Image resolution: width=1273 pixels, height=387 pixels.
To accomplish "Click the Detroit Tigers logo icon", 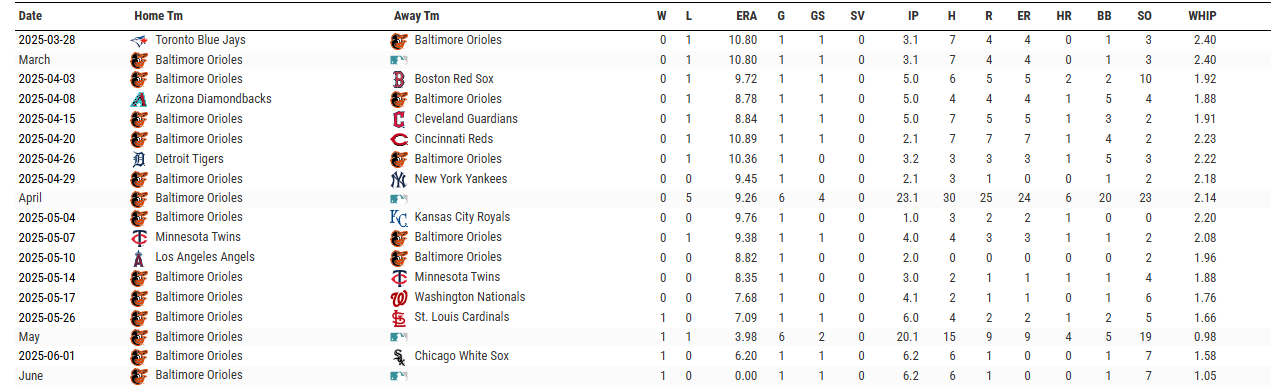I will click(138, 160).
